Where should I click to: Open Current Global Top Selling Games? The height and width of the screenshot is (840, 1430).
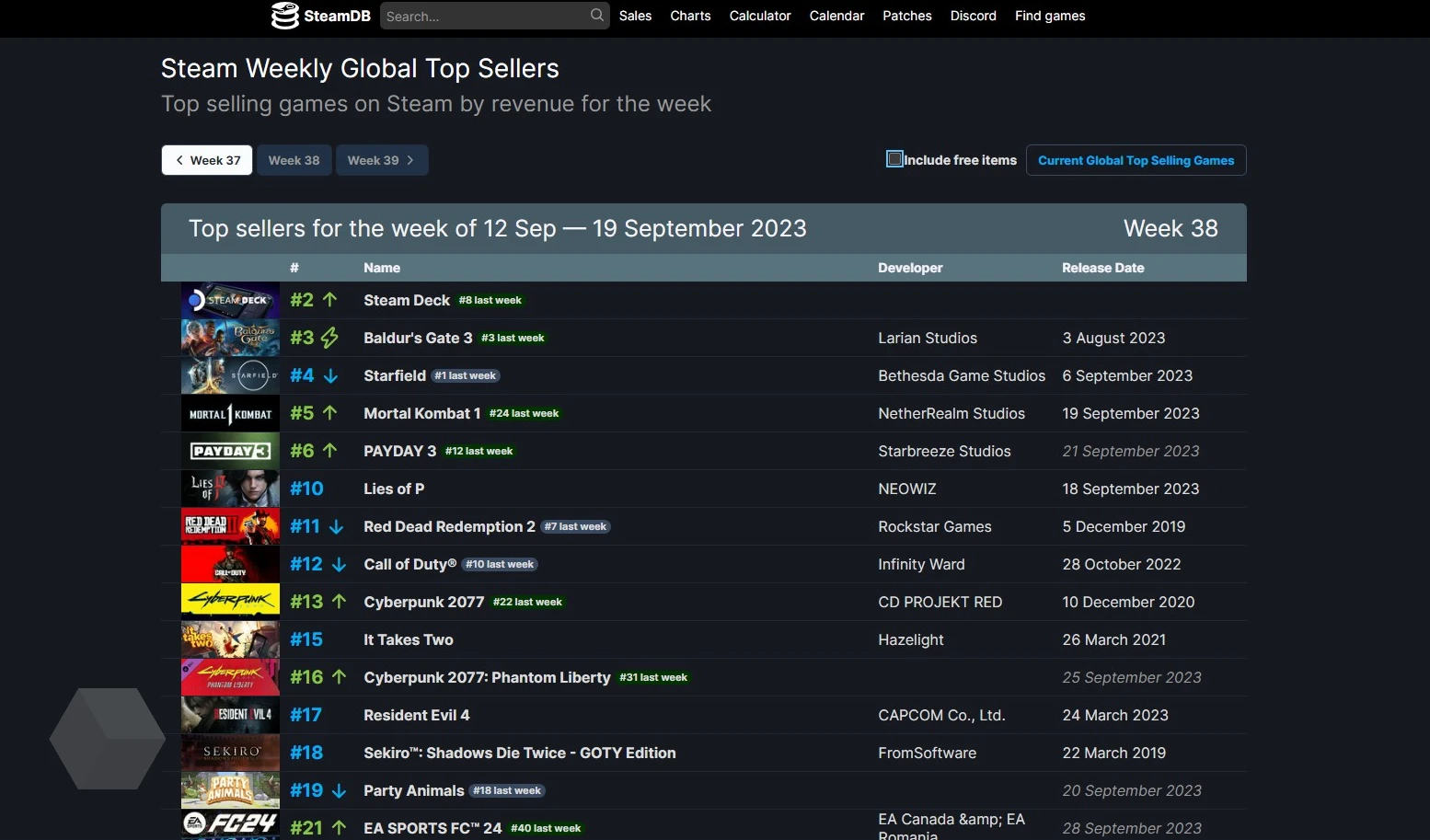pyautogui.click(x=1136, y=160)
